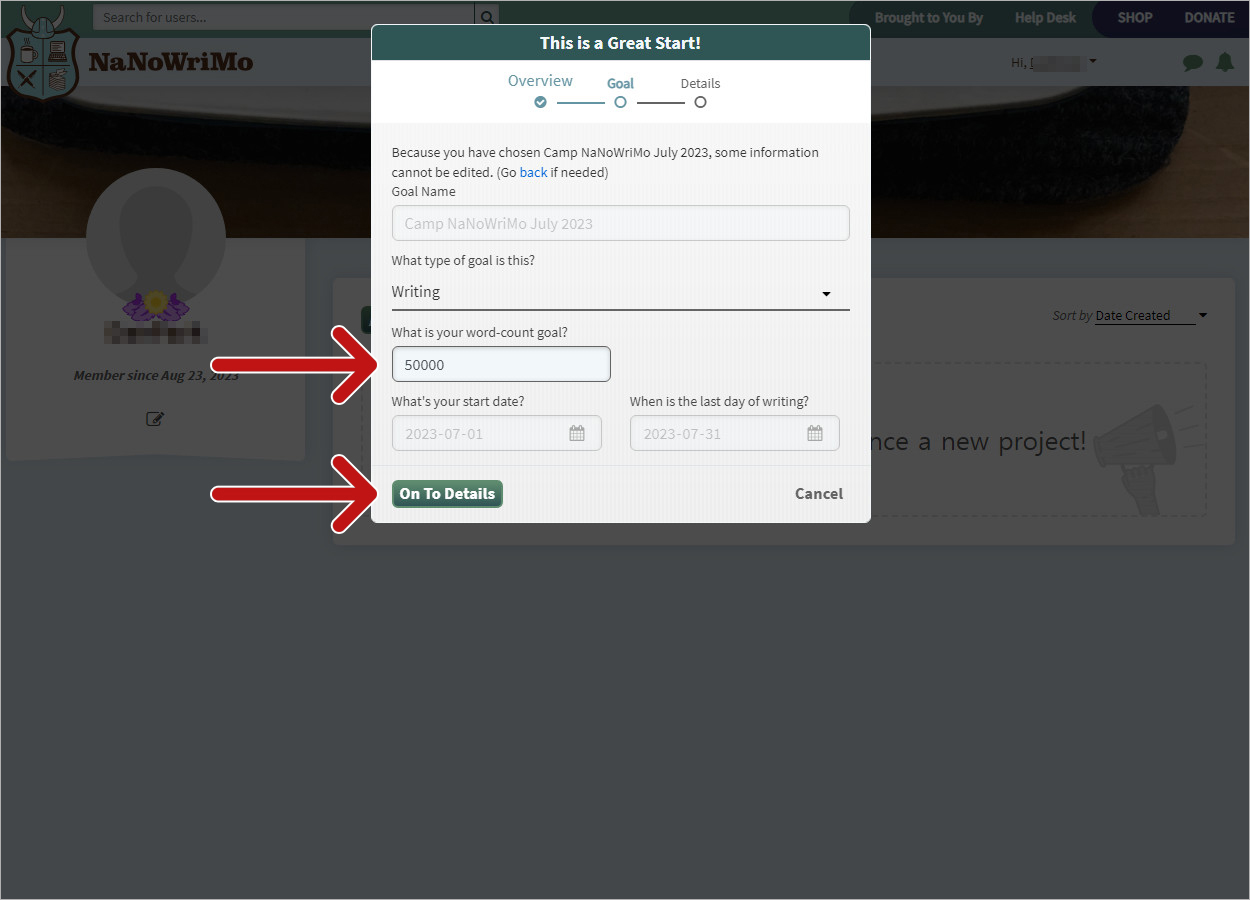
Task: Click the Details step circle
Action: pyautogui.click(x=700, y=102)
